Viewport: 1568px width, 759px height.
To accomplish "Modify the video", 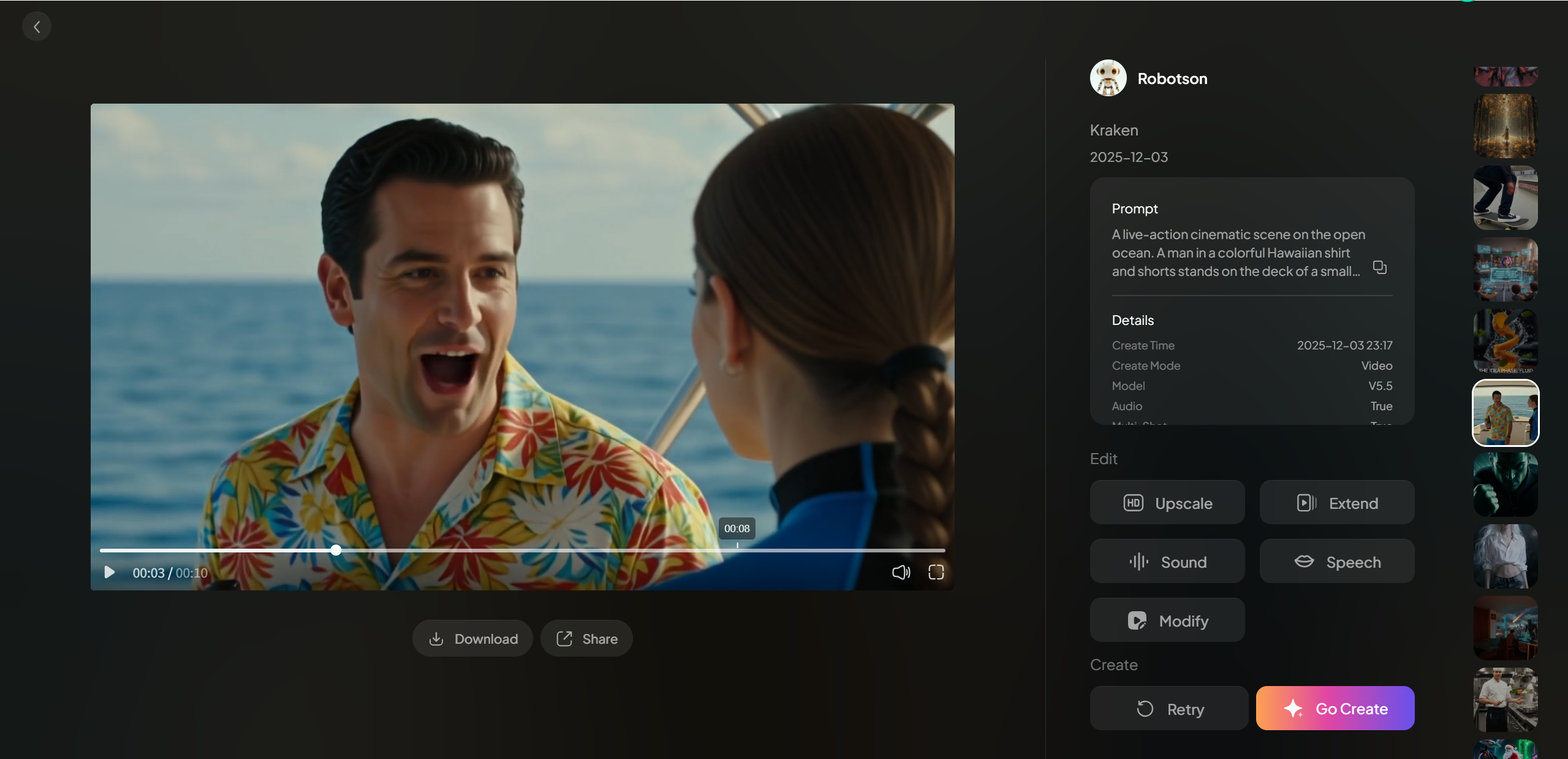I will coord(1167,620).
